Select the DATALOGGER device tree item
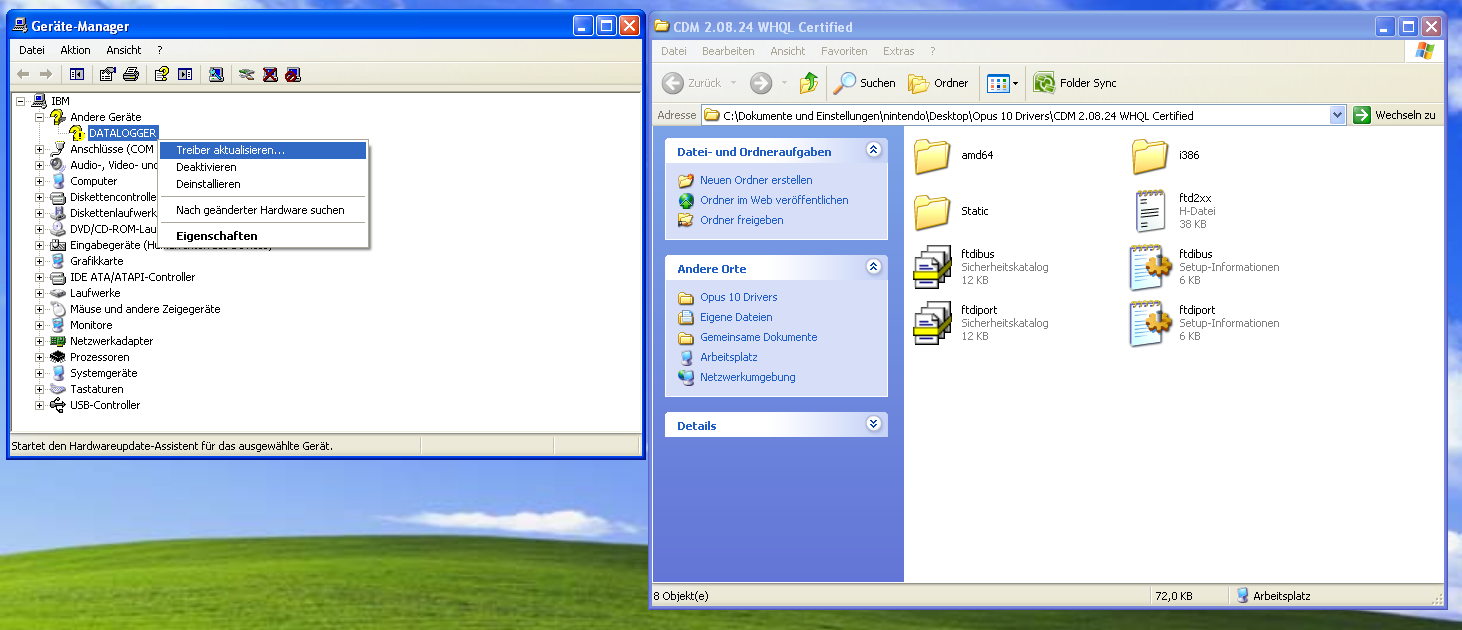Screen dimensions: 1462x630 tap(122, 133)
